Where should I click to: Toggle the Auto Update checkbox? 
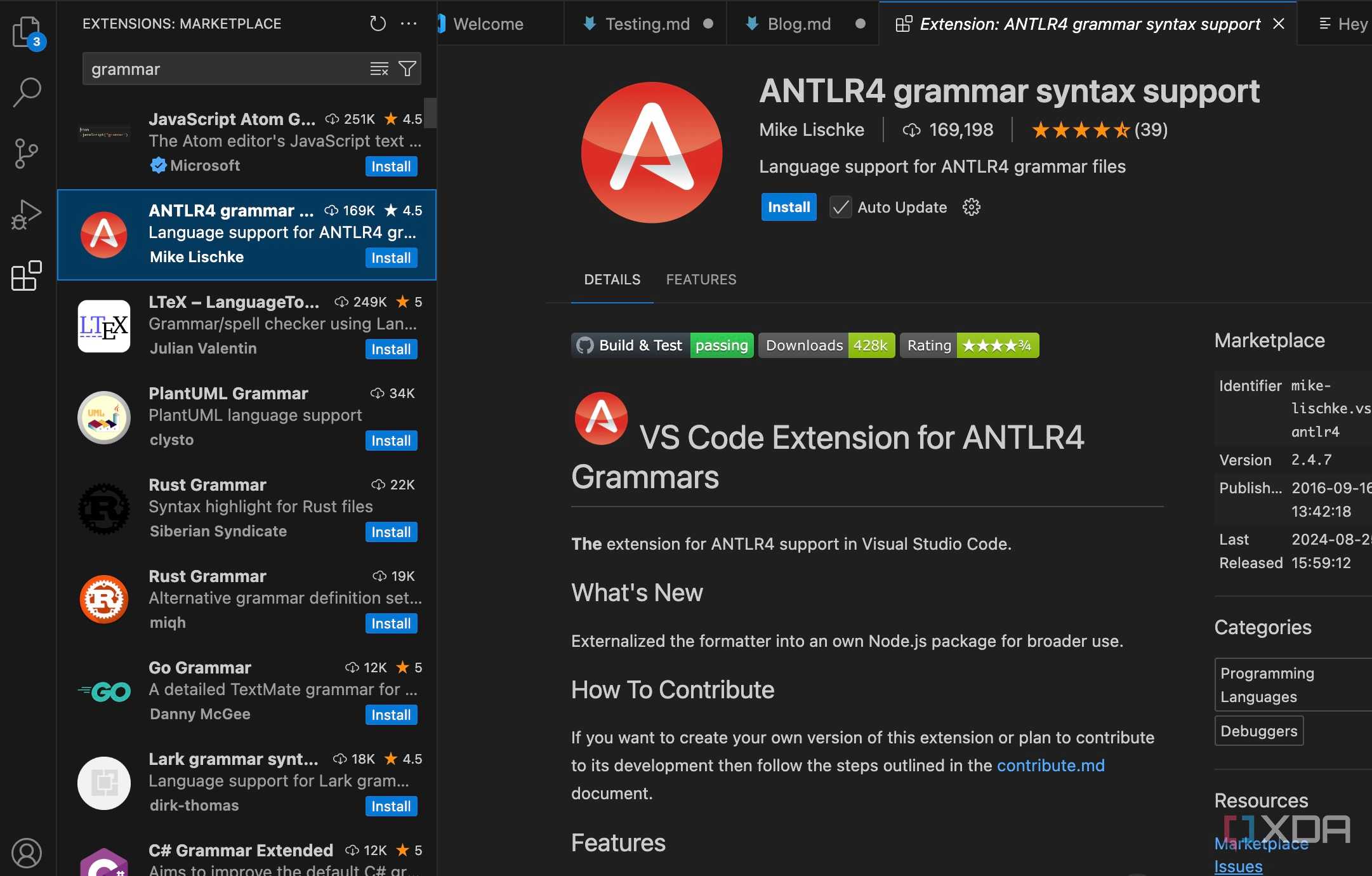point(840,207)
